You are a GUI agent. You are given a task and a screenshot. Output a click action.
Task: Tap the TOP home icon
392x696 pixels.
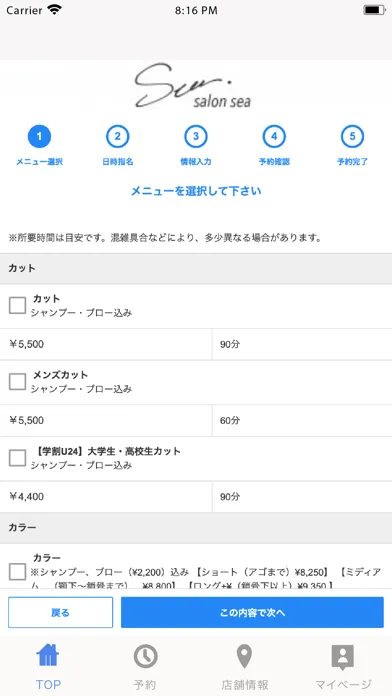pyautogui.click(x=48, y=656)
